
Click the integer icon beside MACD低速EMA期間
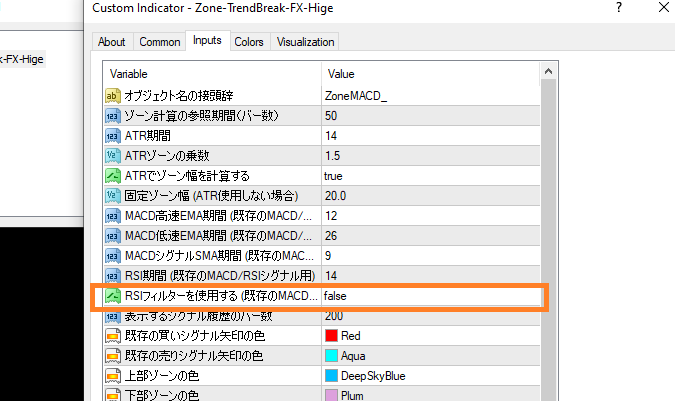[113, 236]
